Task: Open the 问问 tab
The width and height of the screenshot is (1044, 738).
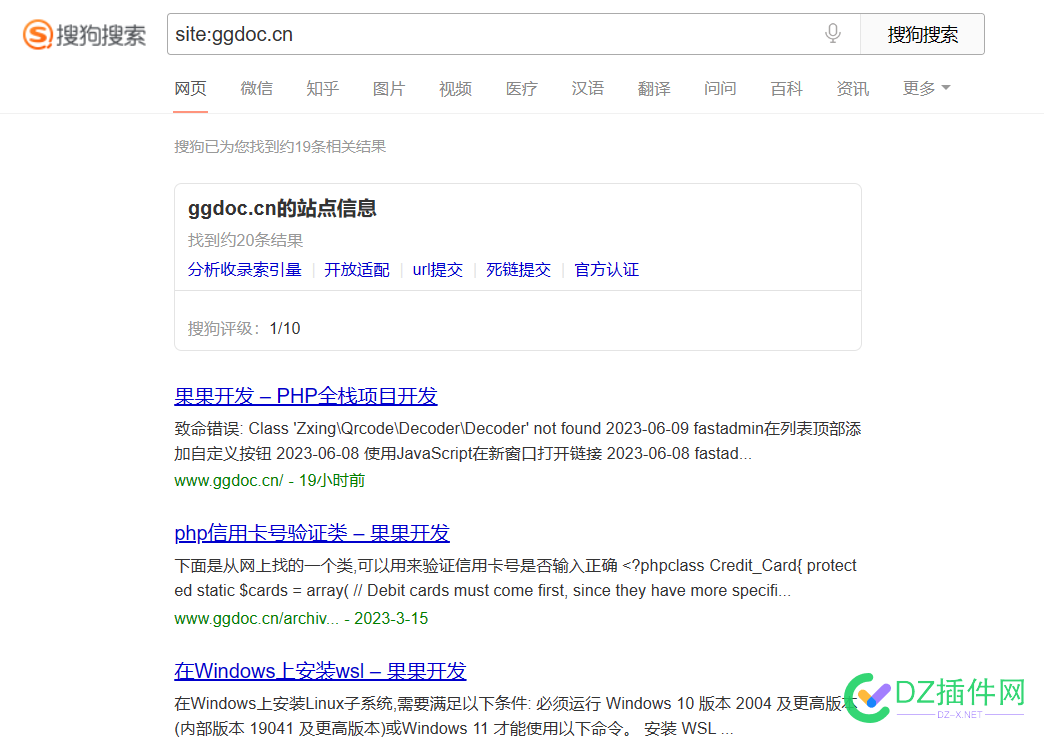Action: (720, 89)
